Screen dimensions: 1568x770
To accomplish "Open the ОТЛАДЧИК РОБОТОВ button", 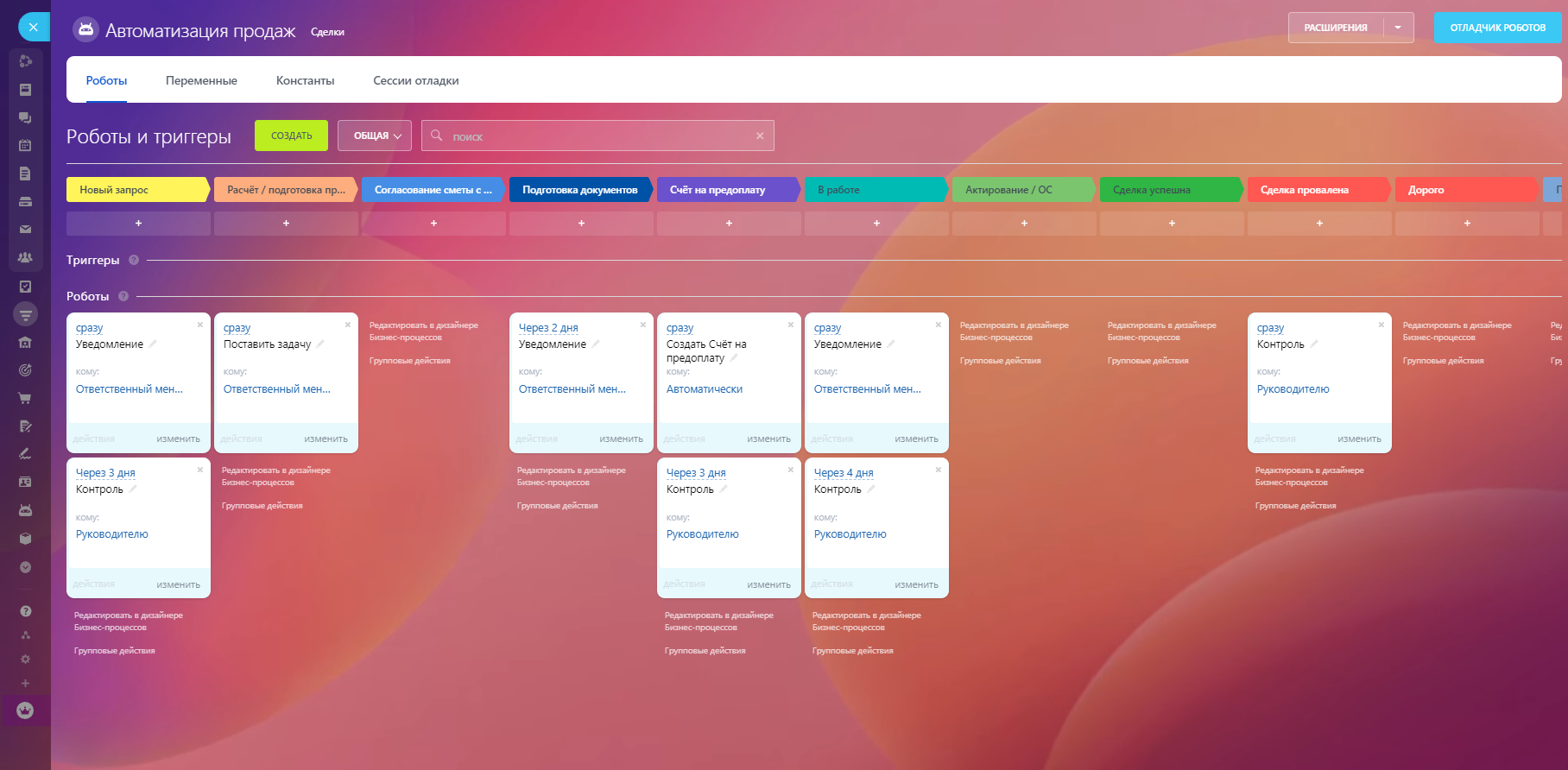I will pos(1498,28).
